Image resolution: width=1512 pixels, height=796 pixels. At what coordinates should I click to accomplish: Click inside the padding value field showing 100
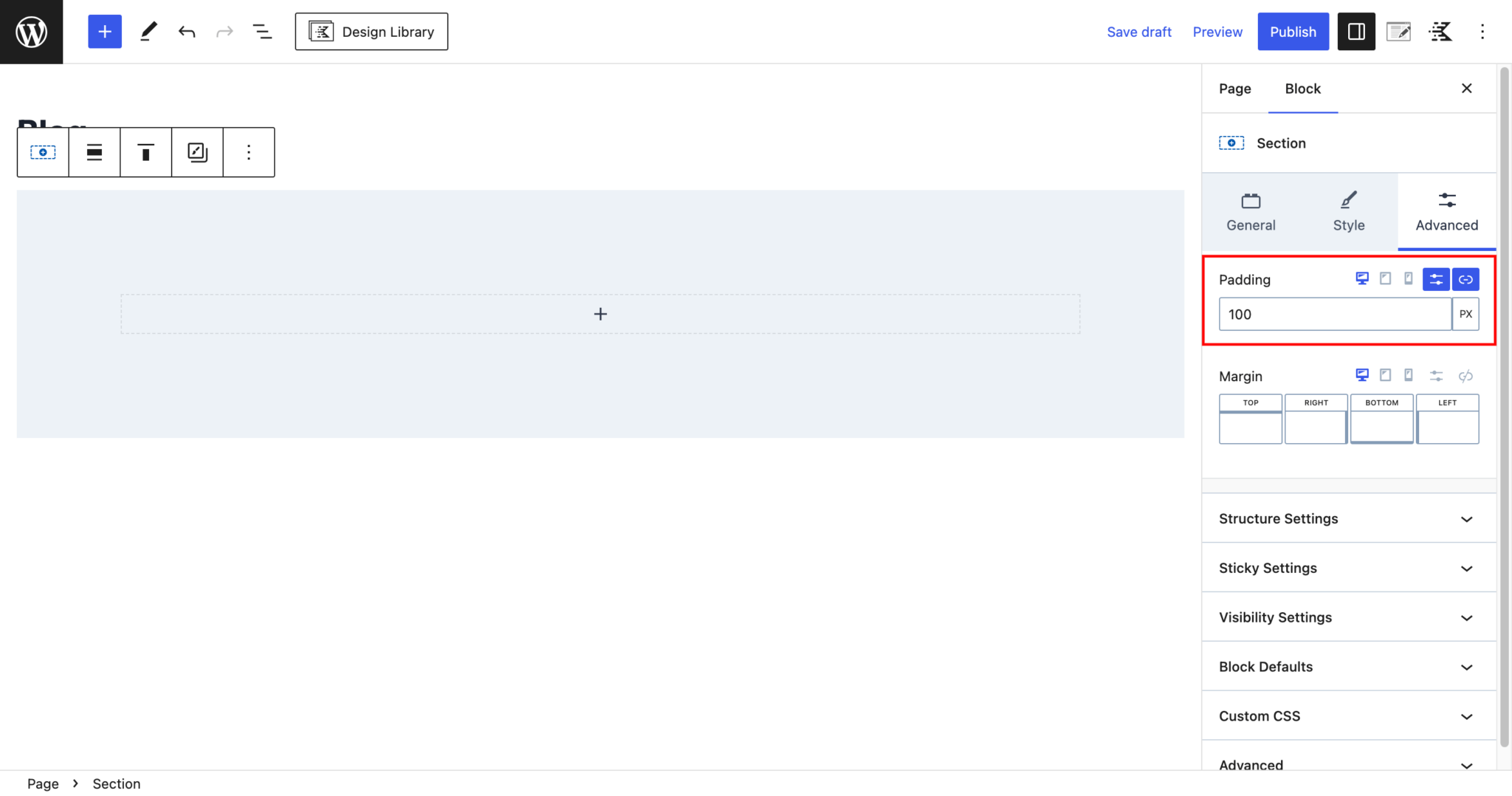point(1334,314)
